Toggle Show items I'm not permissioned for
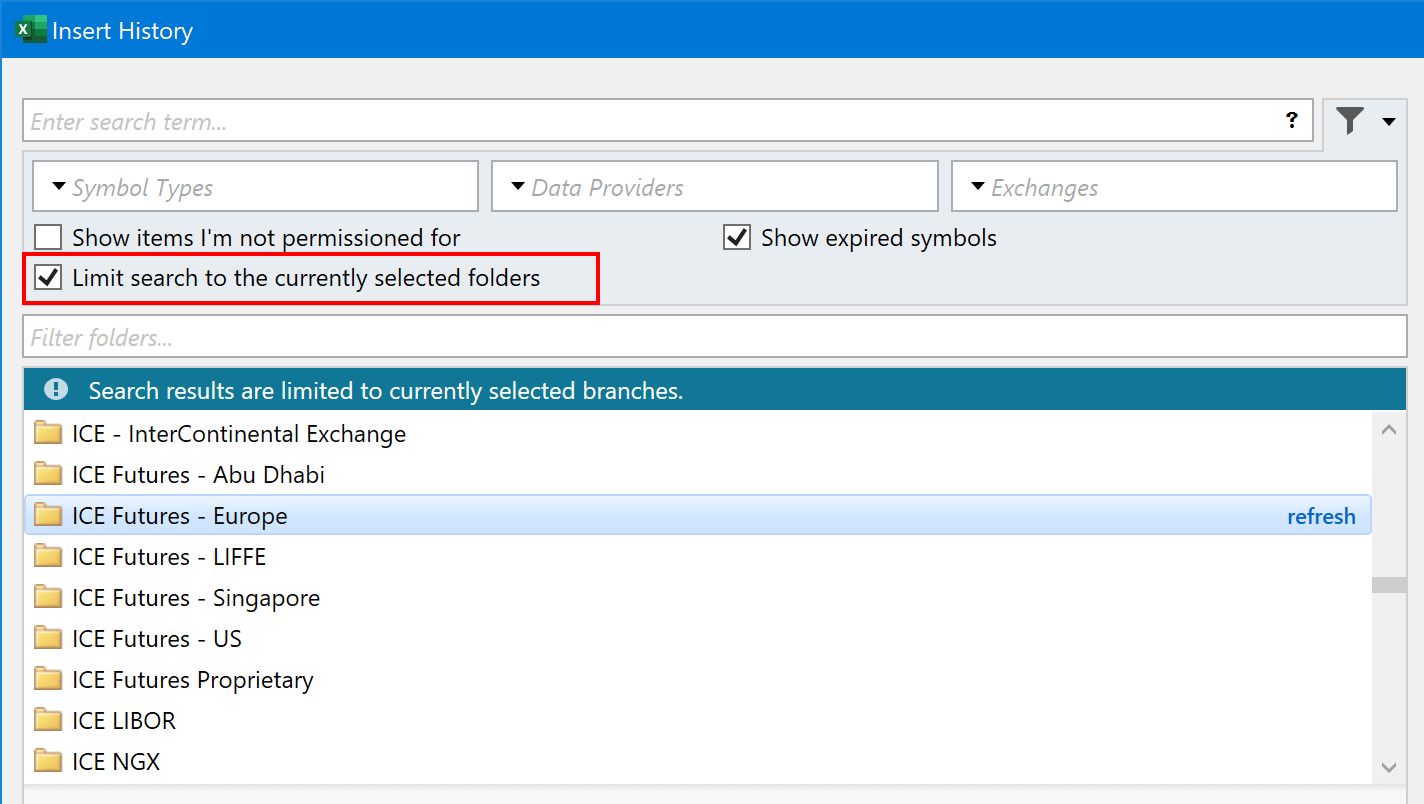Viewport: 1424px width, 804px height. tap(48, 238)
